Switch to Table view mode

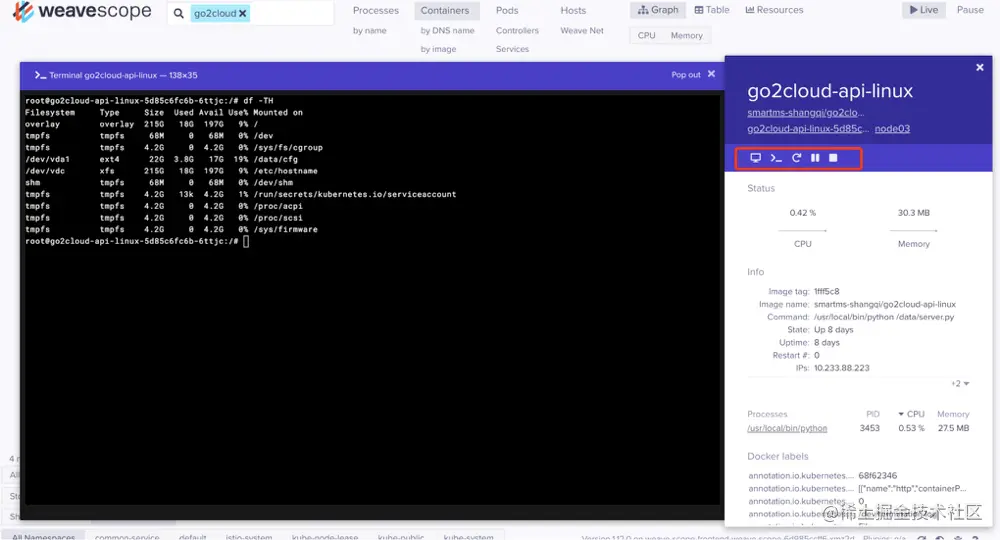tap(712, 10)
